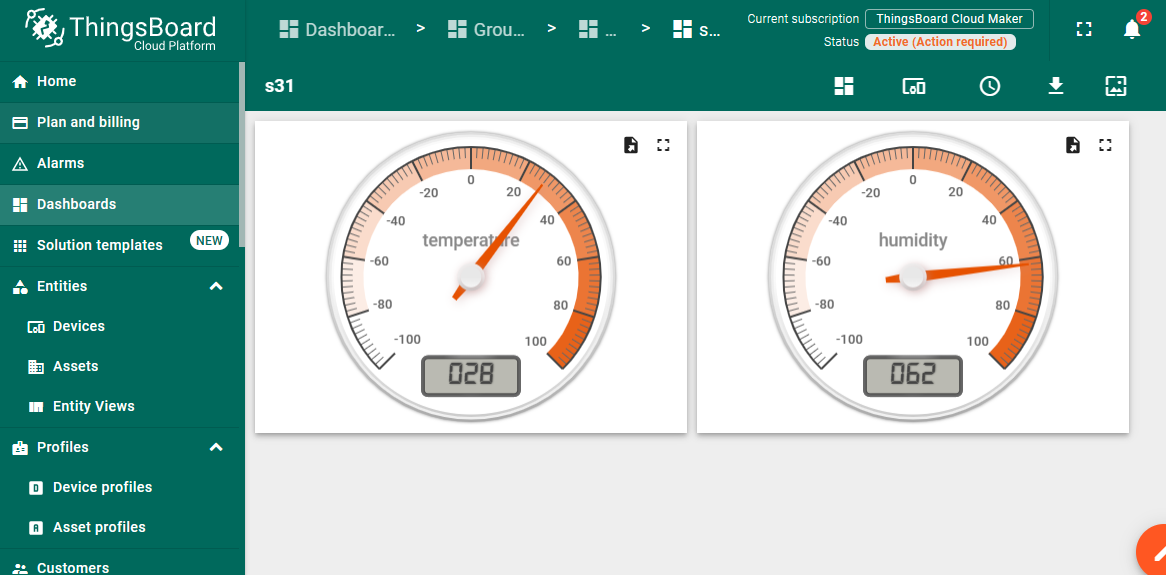This screenshot has width=1166, height=575.
Task: Click the dashboard screenshot image icon
Action: tap(1116, 86)
